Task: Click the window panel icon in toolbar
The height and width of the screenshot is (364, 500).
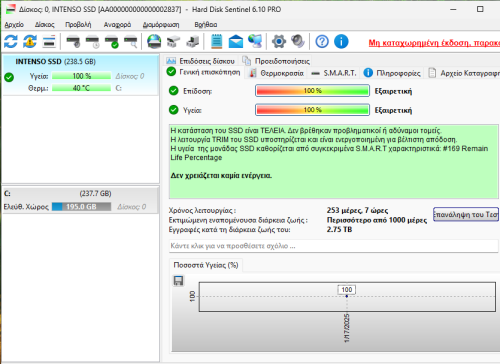Action: (x=49, y=42)
